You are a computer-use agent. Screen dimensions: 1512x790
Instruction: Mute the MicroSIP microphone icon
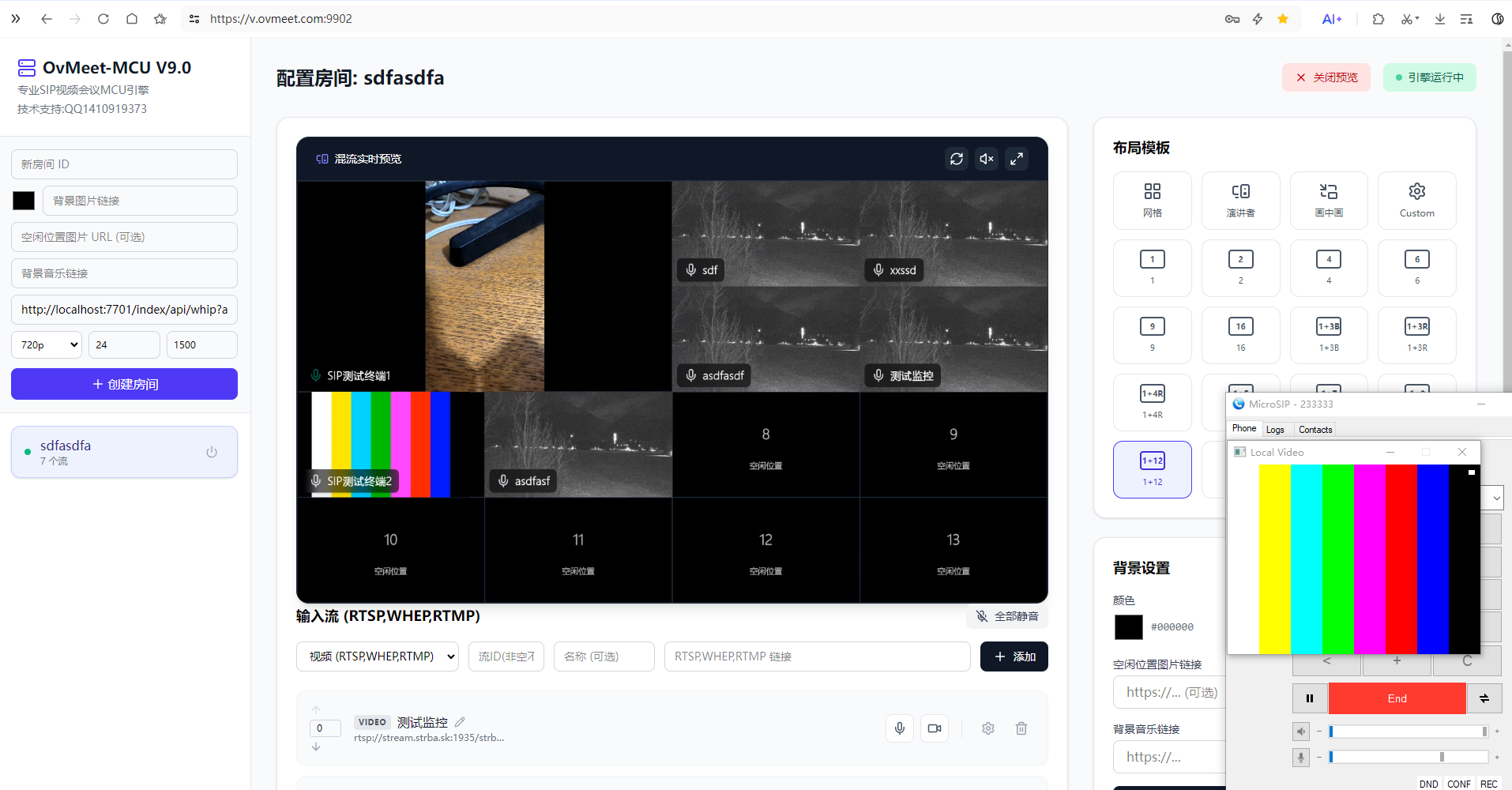[1301, 758]
